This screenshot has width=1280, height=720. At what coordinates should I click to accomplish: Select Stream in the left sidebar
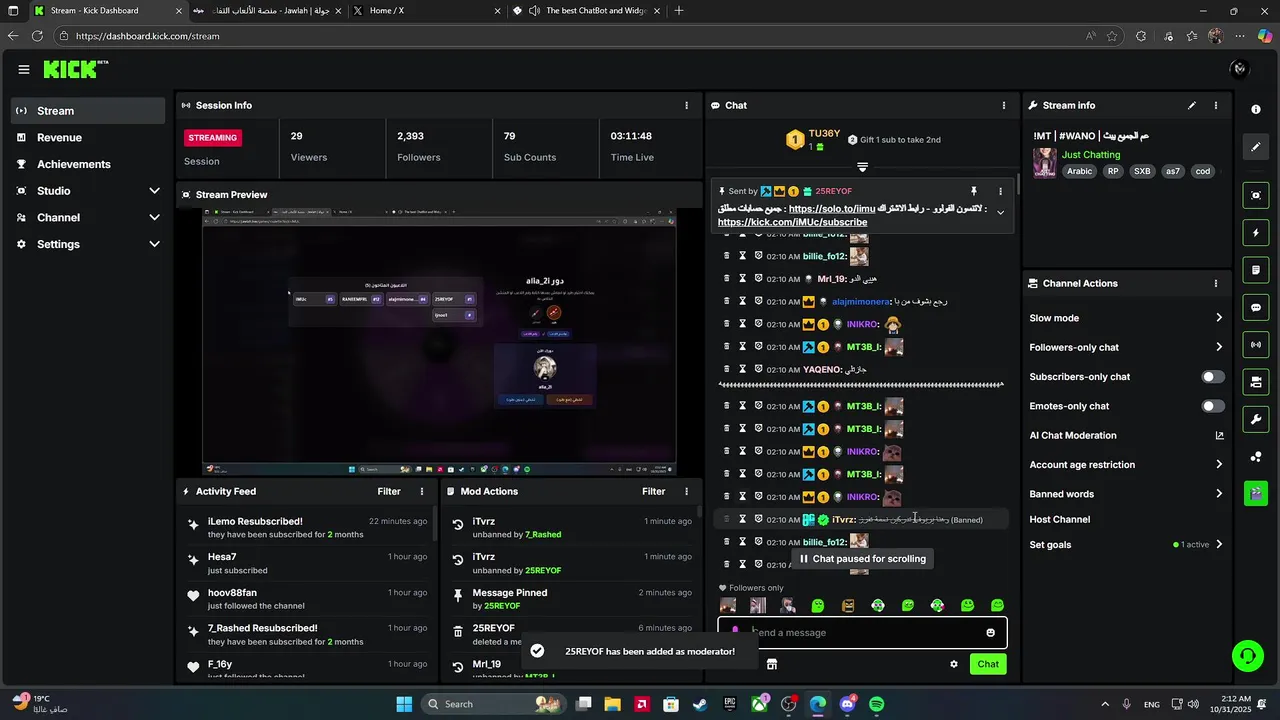coord(88,111)
